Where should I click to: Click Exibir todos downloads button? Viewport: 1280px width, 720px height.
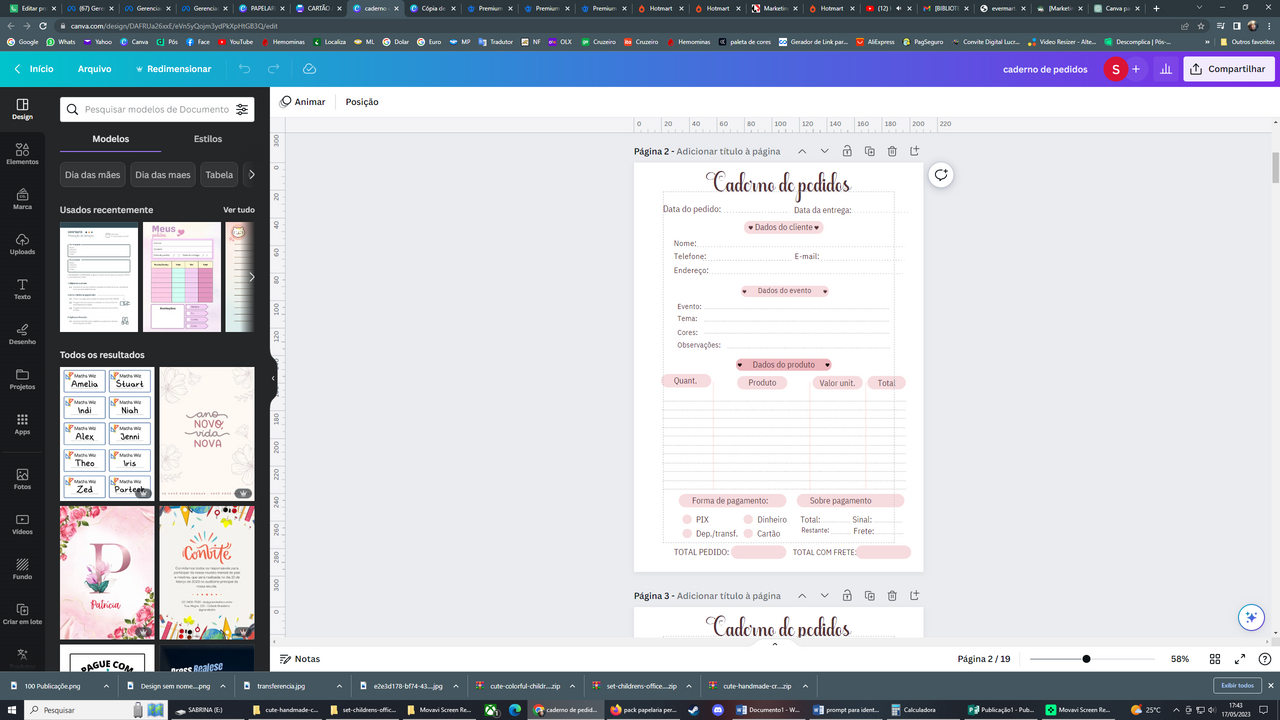point(1237,685)
